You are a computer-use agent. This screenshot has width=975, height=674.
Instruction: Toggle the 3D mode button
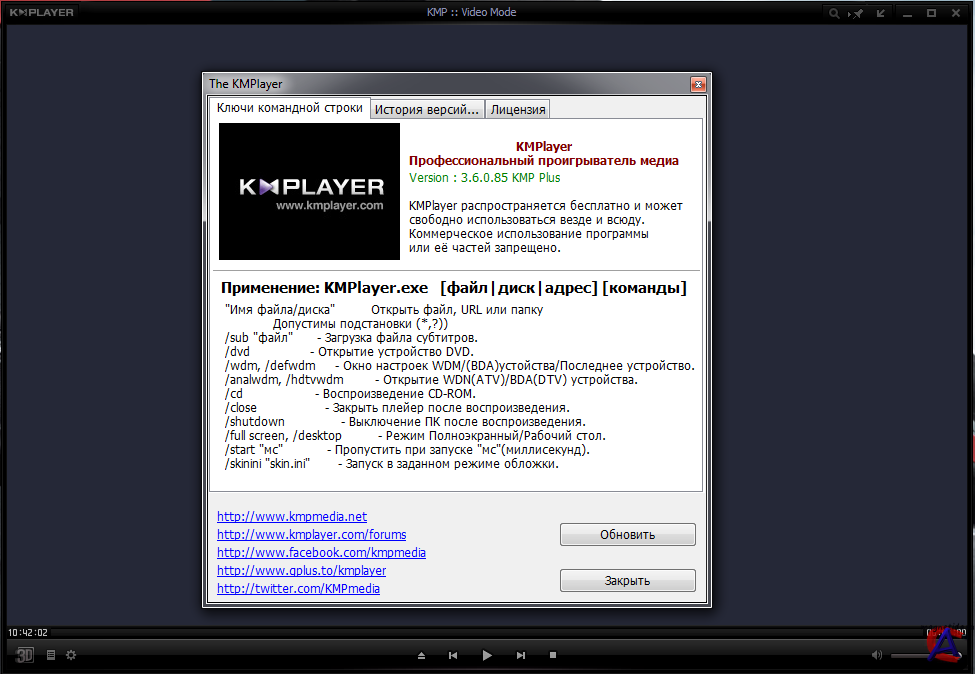coord(24,655)
